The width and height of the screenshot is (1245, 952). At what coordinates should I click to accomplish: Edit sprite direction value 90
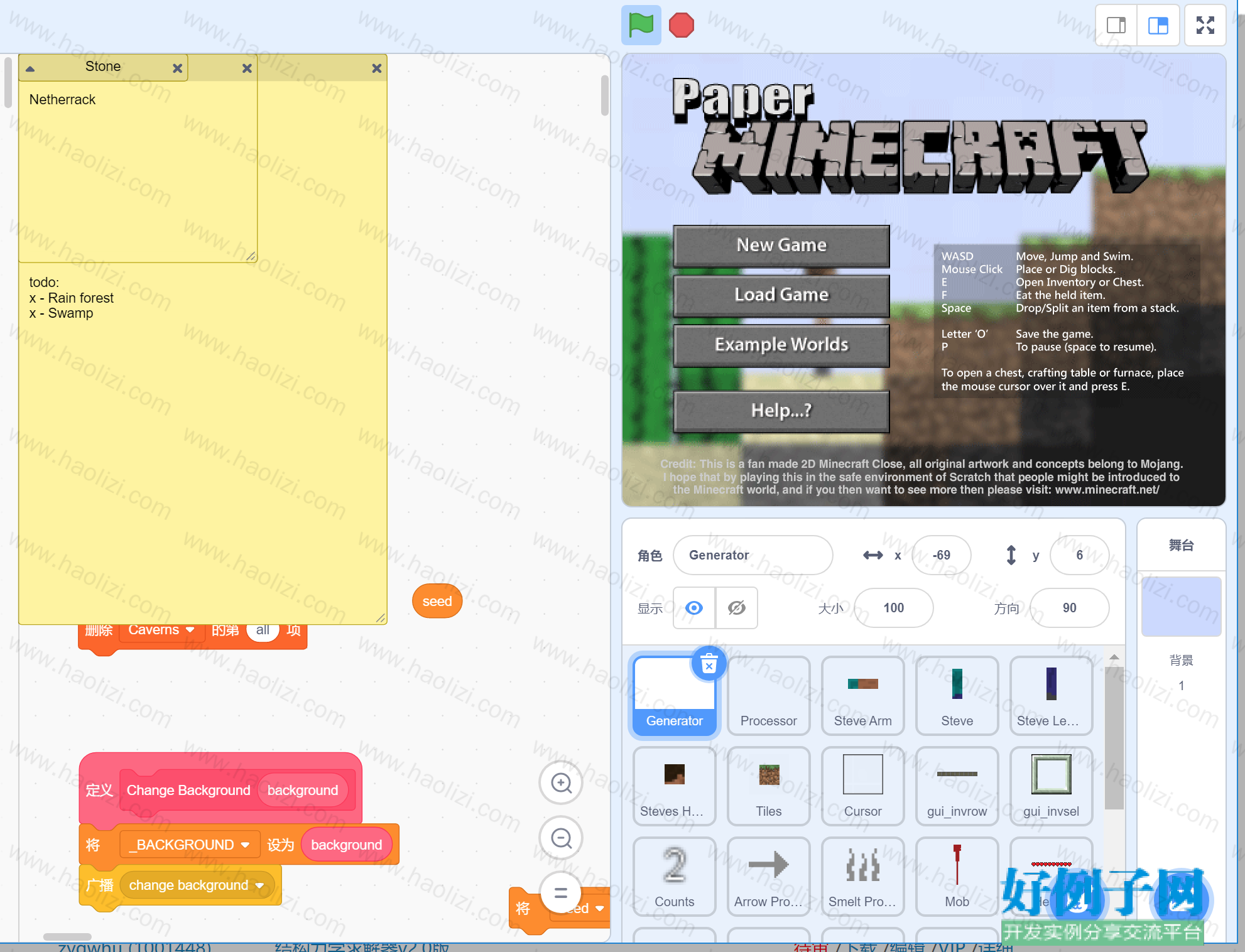(x=1069, y=608)
